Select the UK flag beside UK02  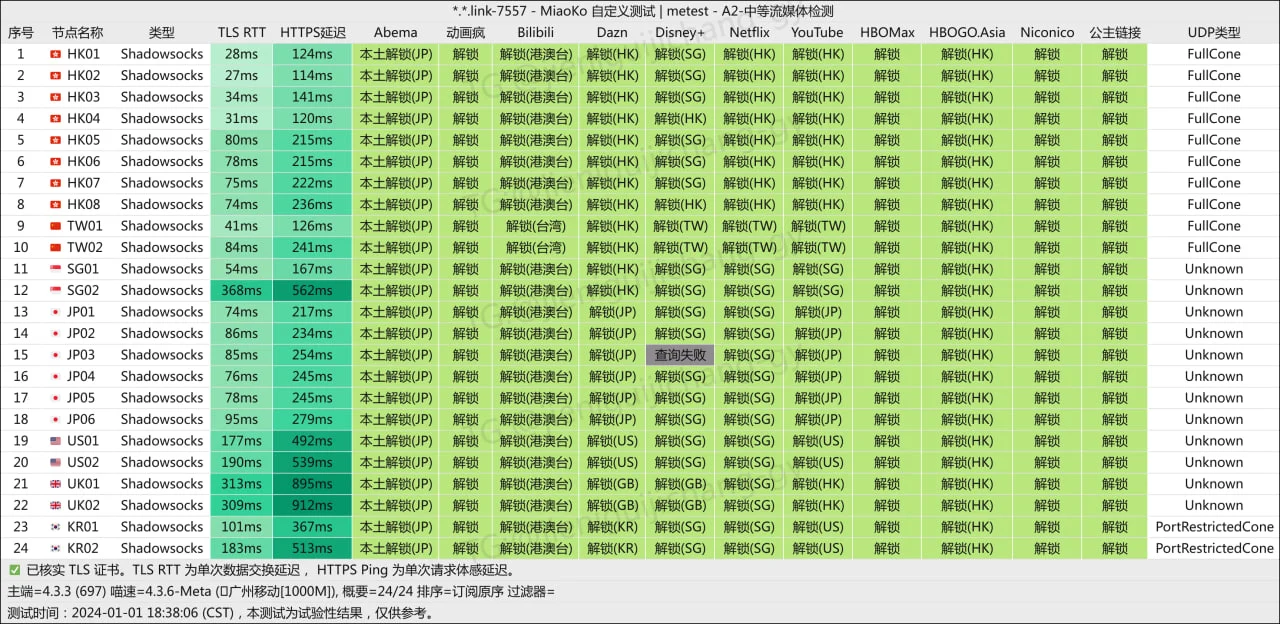coord(54,506)
